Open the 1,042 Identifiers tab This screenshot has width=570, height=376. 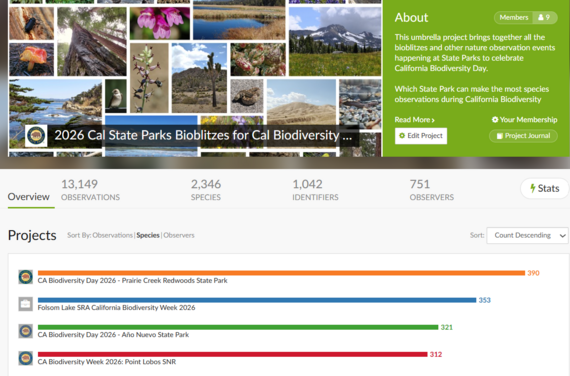[x=315, y=190]
